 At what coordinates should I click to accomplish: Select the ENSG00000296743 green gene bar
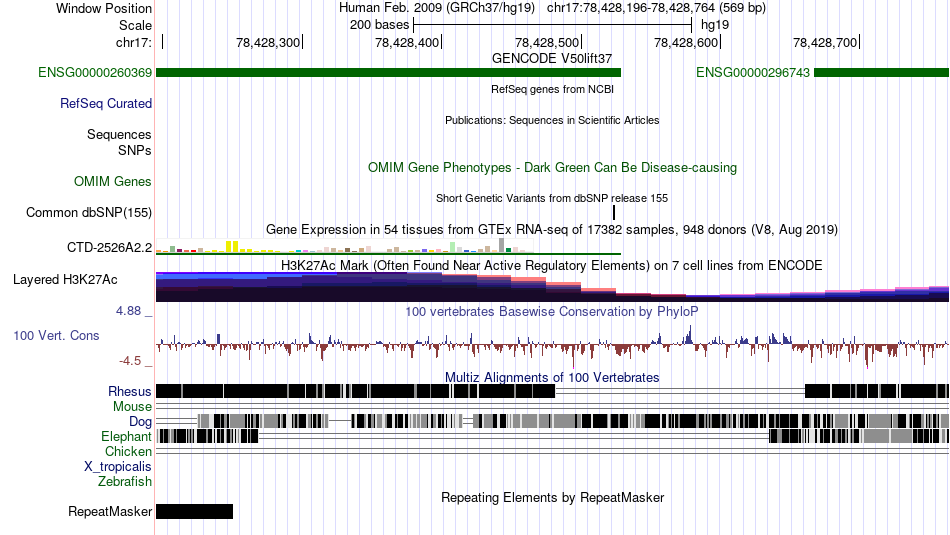coord(882,73)
